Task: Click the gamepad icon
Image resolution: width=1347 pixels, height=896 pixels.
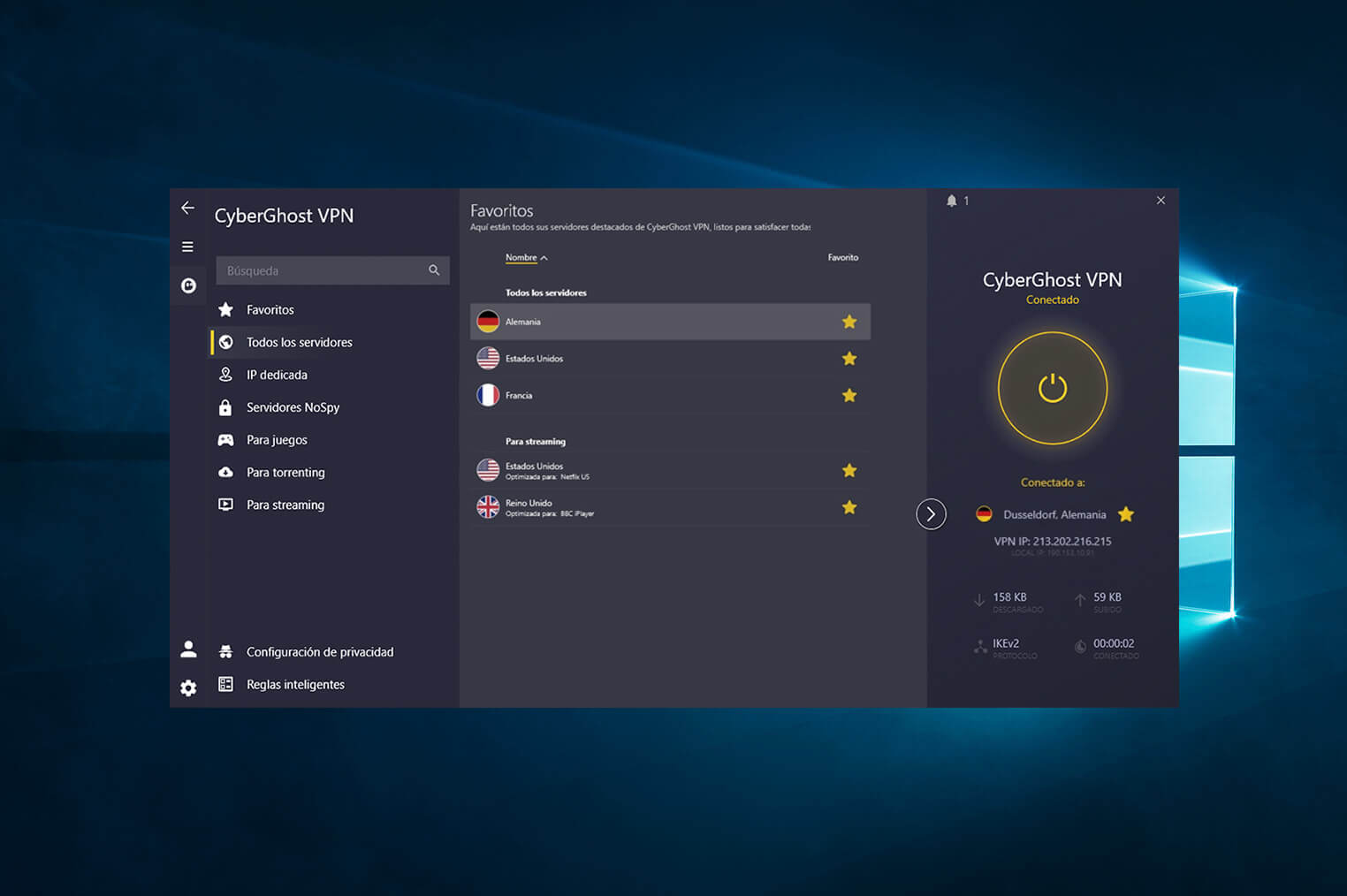Action: [x=225, y=440]
